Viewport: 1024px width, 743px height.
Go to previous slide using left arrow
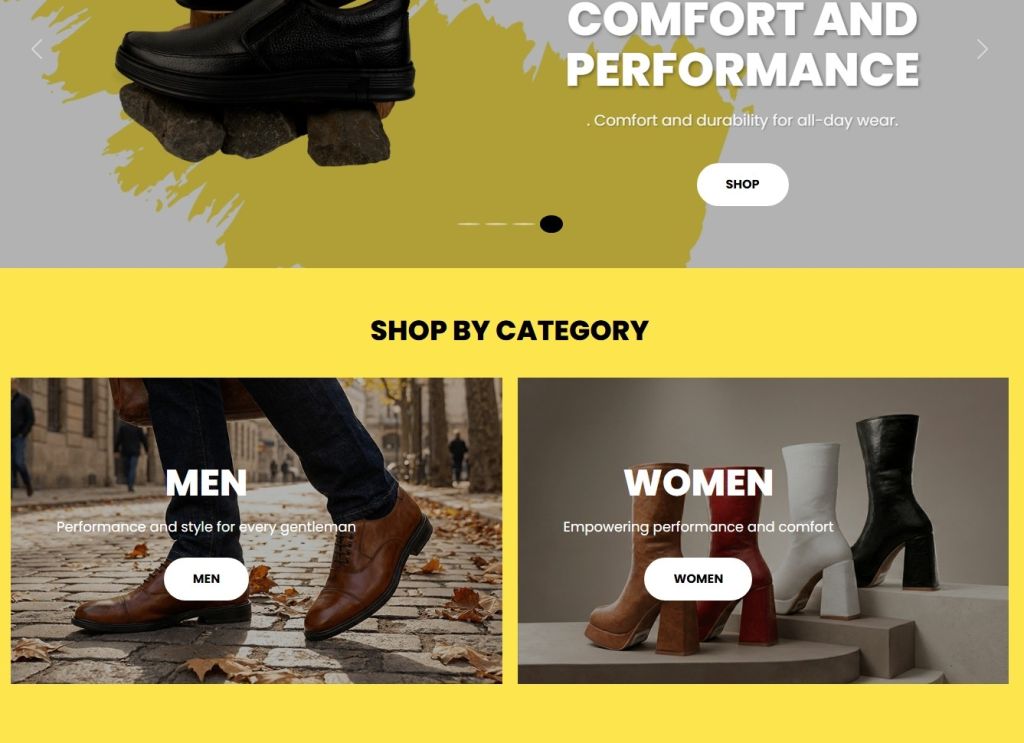(37, 49)
